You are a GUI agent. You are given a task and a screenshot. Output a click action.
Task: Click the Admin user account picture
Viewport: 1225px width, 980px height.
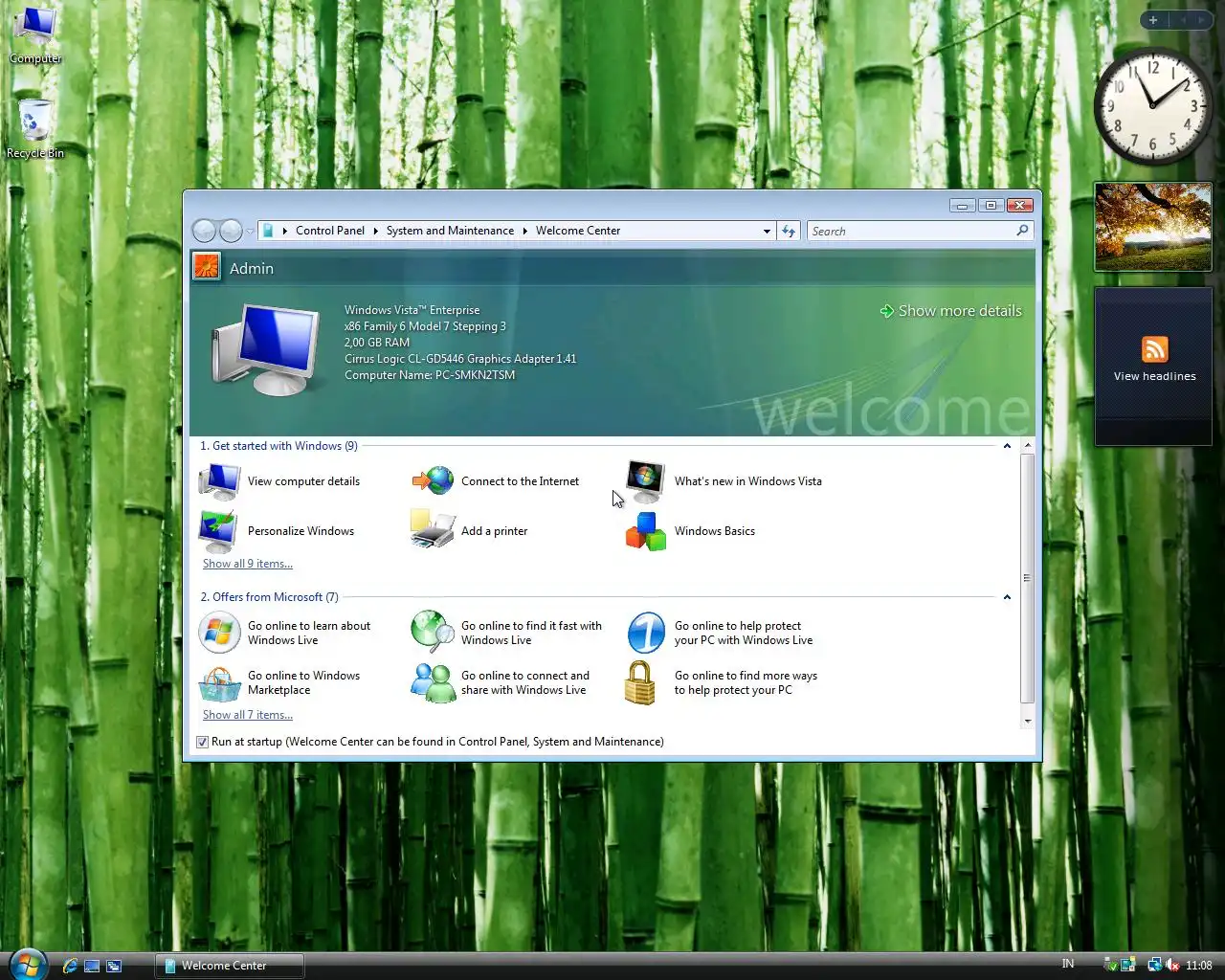206,266
